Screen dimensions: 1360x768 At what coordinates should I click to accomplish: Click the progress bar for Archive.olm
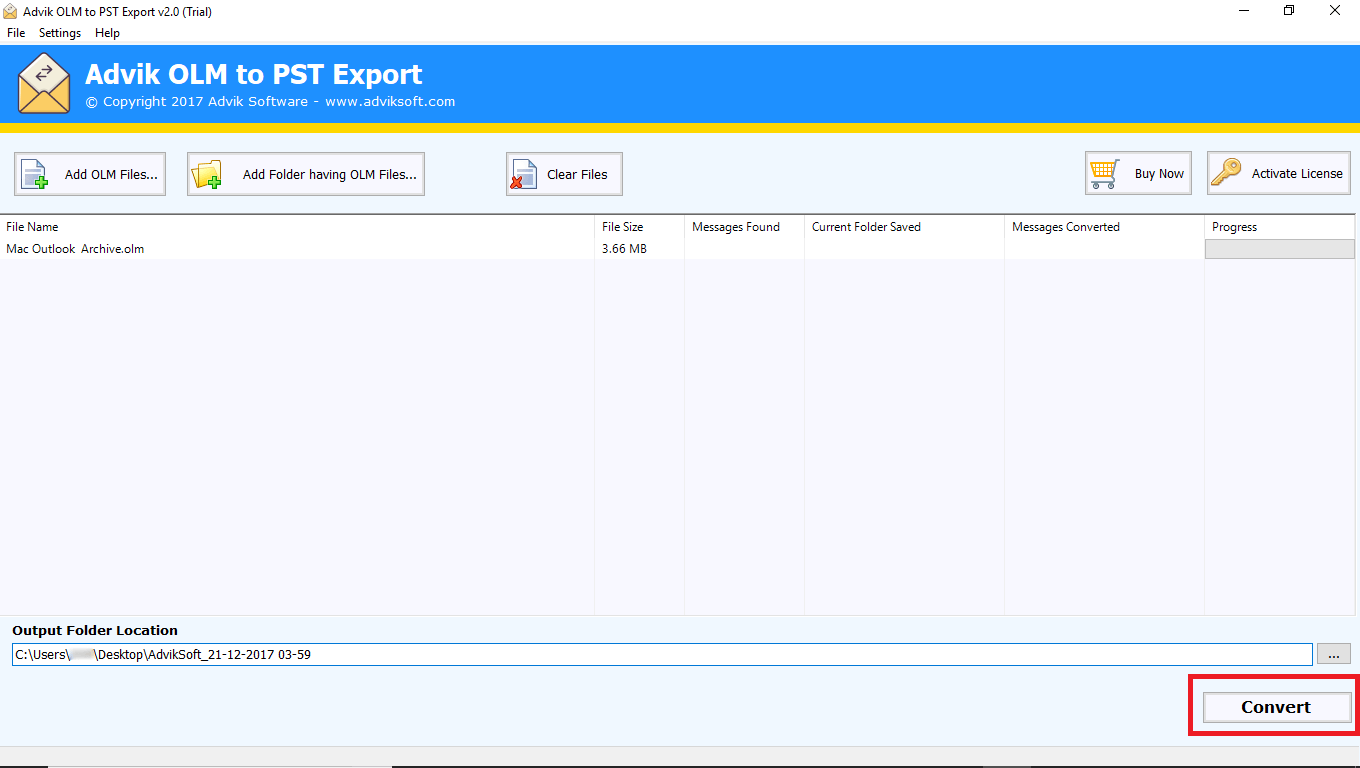[1280, 249]
